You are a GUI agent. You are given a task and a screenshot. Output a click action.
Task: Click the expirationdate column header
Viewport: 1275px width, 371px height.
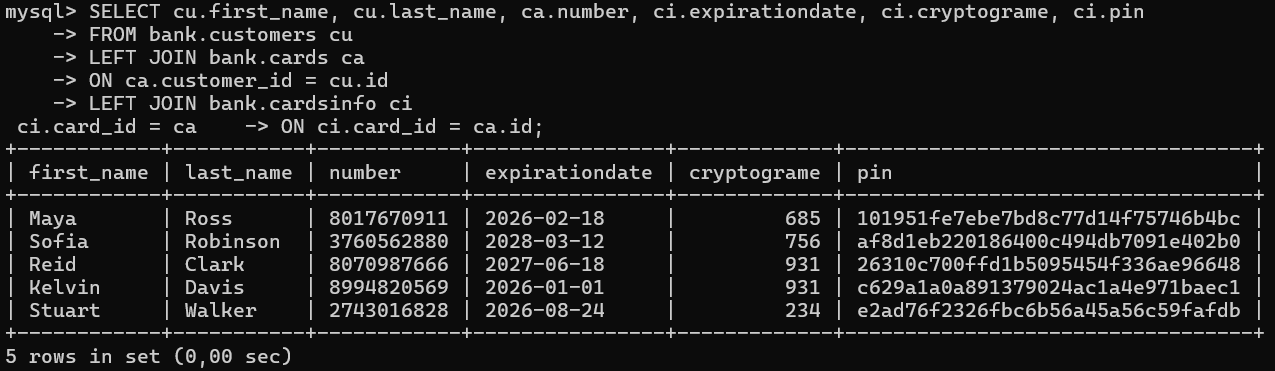click(x=569, y=173)
